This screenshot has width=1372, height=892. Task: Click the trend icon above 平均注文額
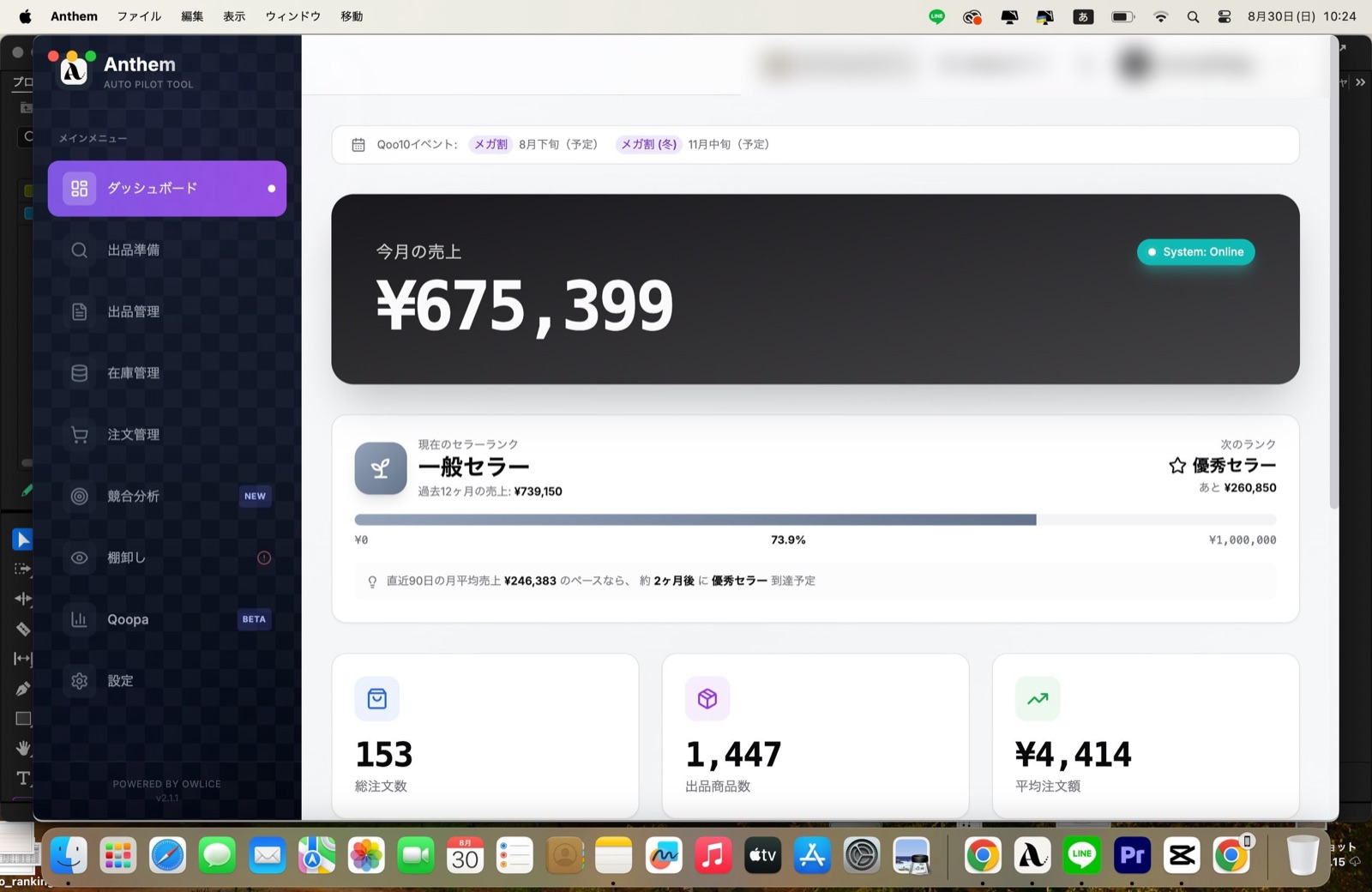pyautogui.click(x=1038, y=699)
